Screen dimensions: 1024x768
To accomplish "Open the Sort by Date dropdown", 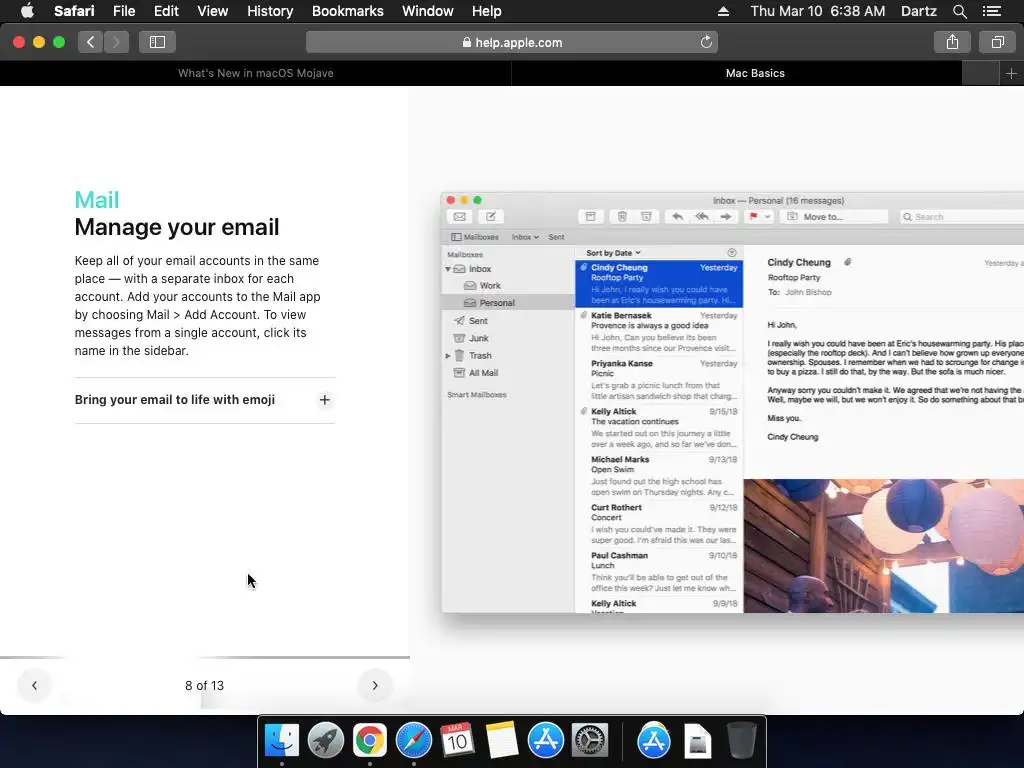I will (613, 253).
